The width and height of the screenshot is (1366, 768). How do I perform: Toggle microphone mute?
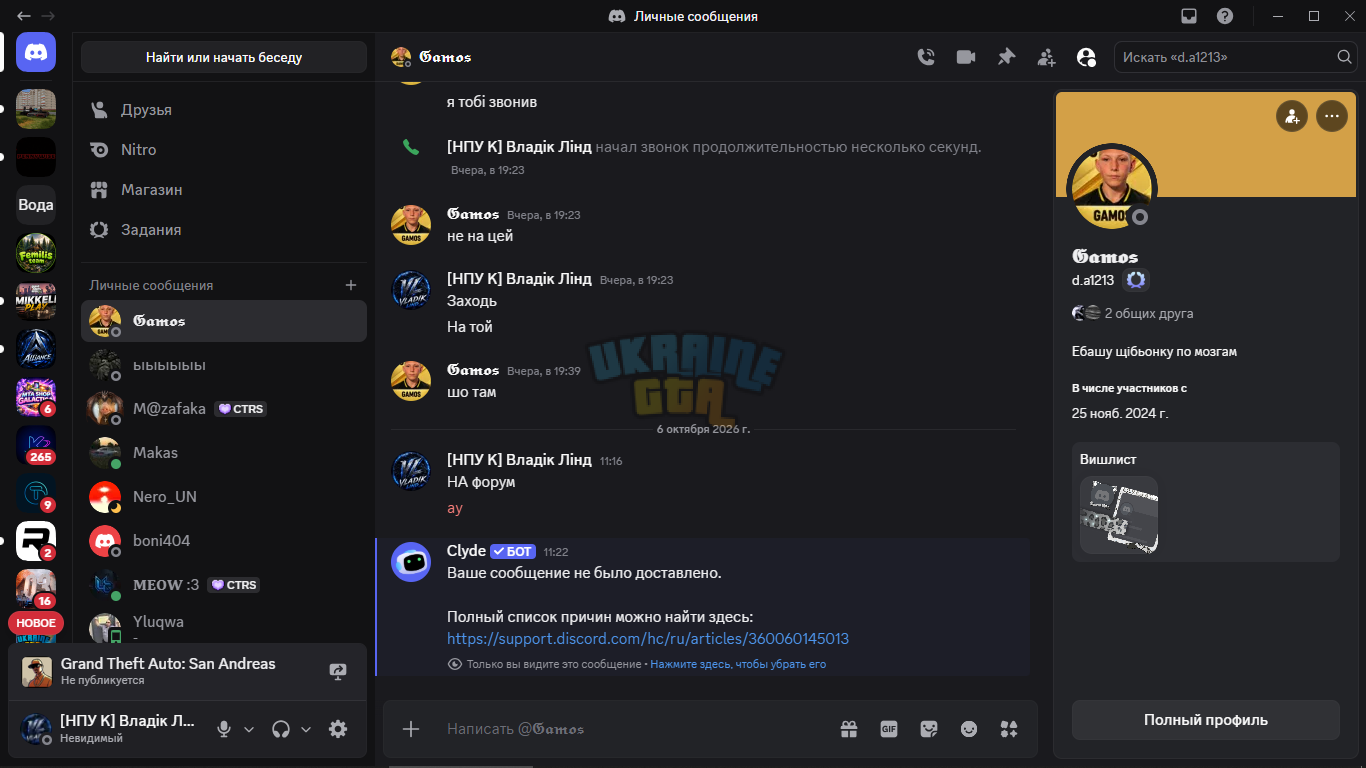tap(224, 729)
